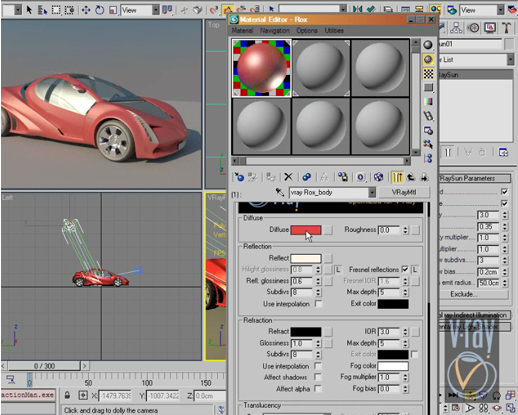Toggle Show Map in Viewport icon
The image size is (518, 415).
point(378,177)
